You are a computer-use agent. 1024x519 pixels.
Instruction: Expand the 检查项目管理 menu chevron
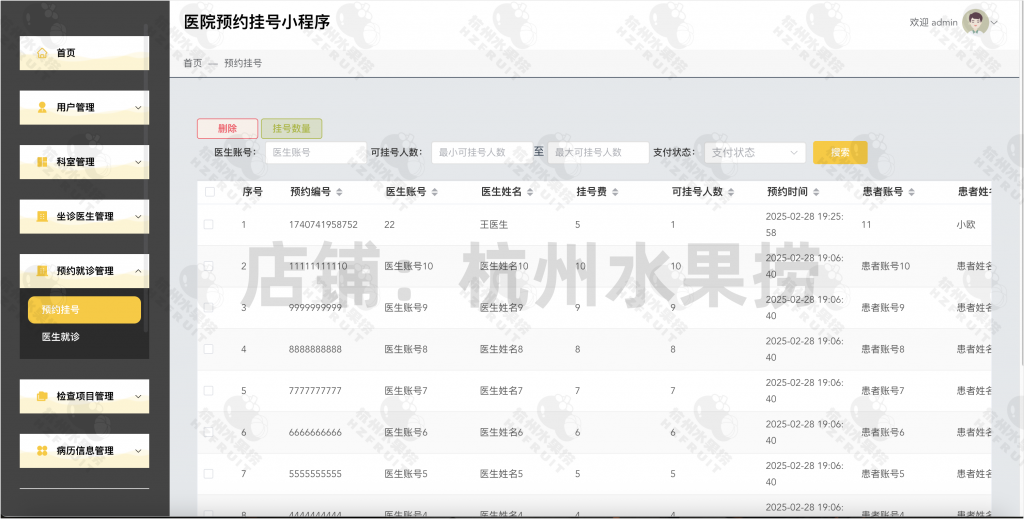click(x=138, y=396)
